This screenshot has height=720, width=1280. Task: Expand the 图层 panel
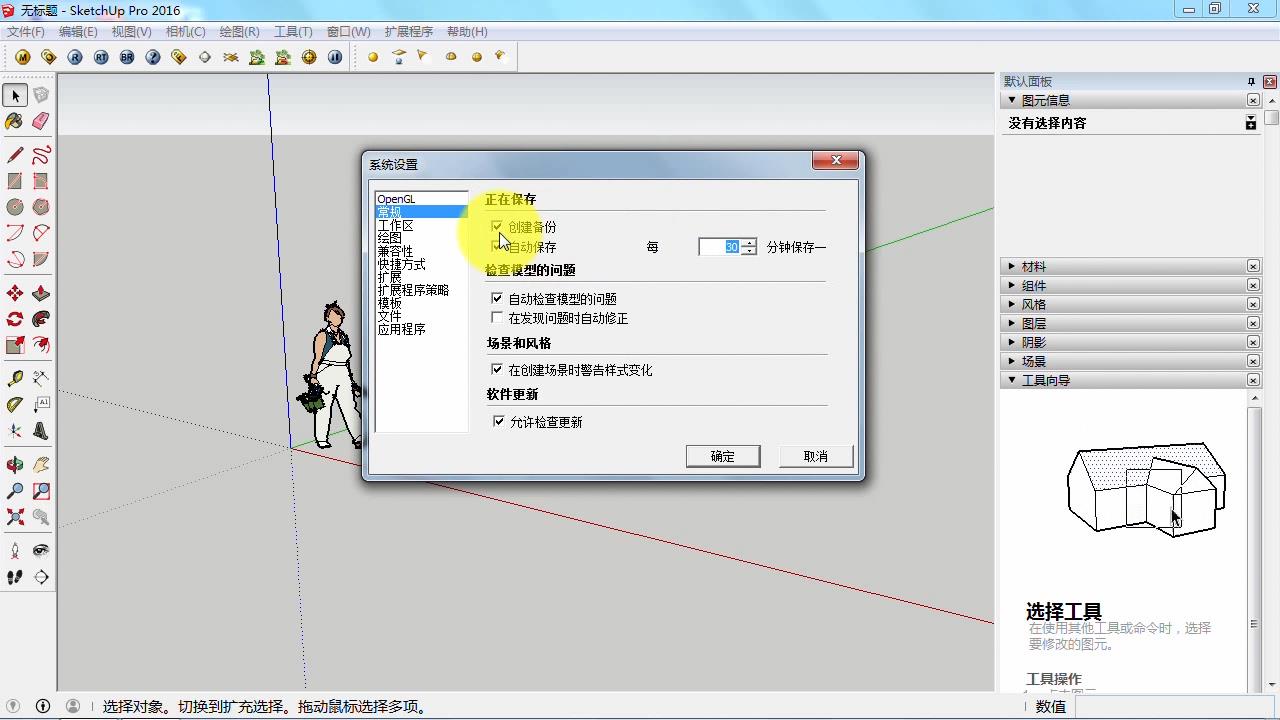tap(1012, 323)
